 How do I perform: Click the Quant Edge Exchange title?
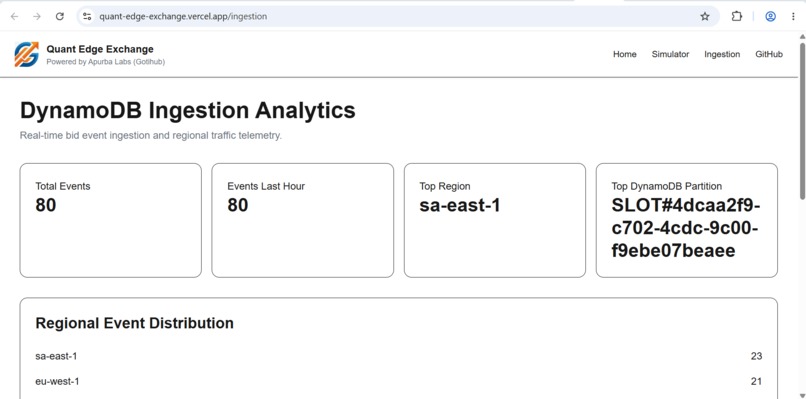(x=100, y=49)
